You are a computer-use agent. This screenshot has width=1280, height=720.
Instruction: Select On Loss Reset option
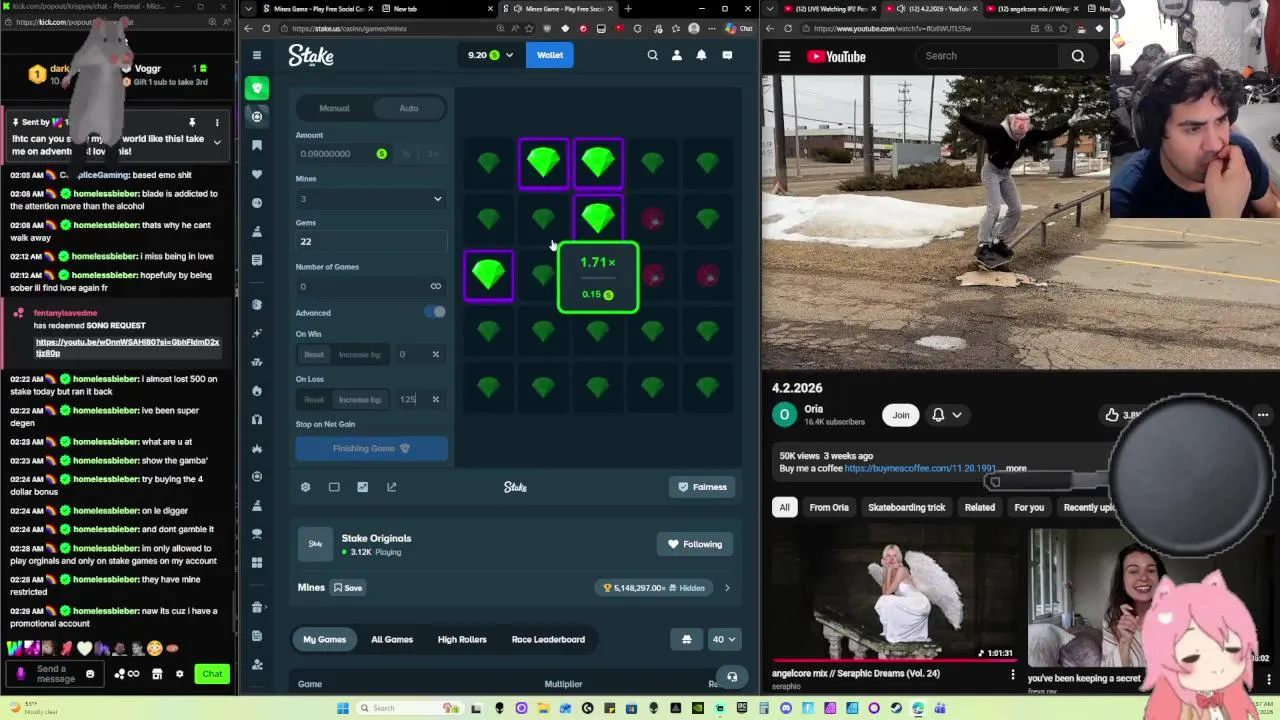point(314,399)
